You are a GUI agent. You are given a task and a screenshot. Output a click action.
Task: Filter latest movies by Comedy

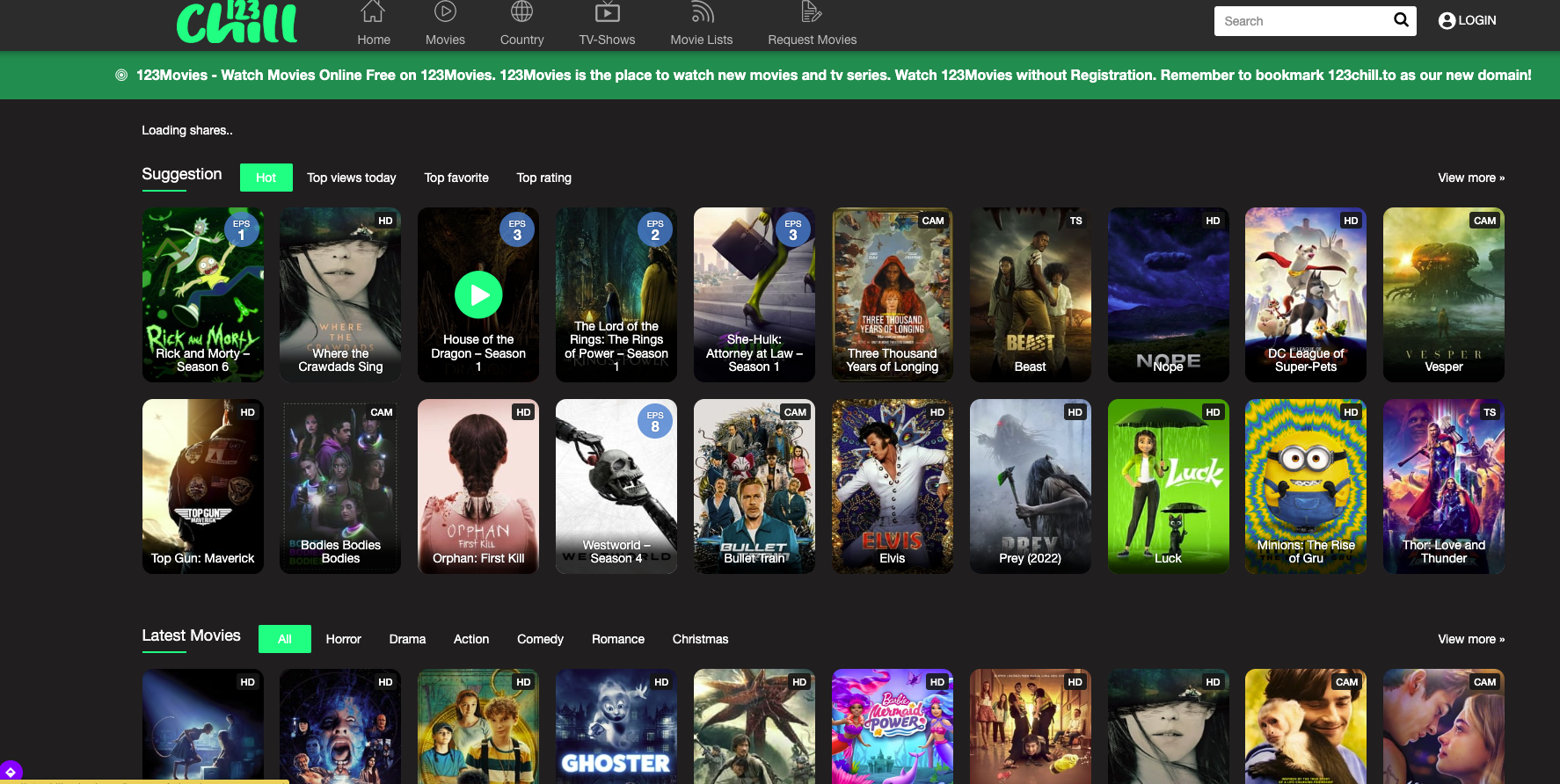pyautogui.click(x=540, y=639)
